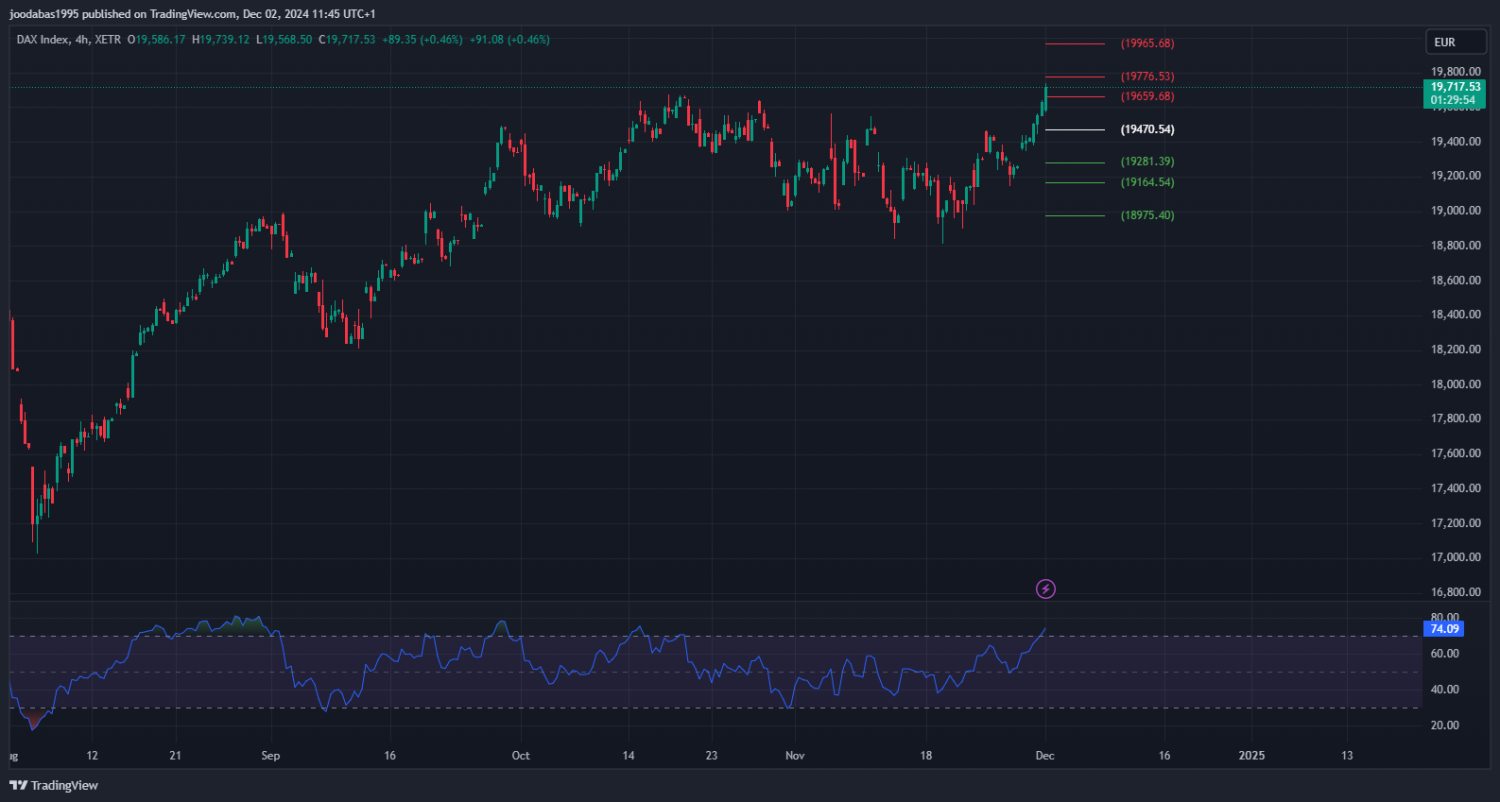
Task: Click the XETR exchange label
Action: (107, 40)
